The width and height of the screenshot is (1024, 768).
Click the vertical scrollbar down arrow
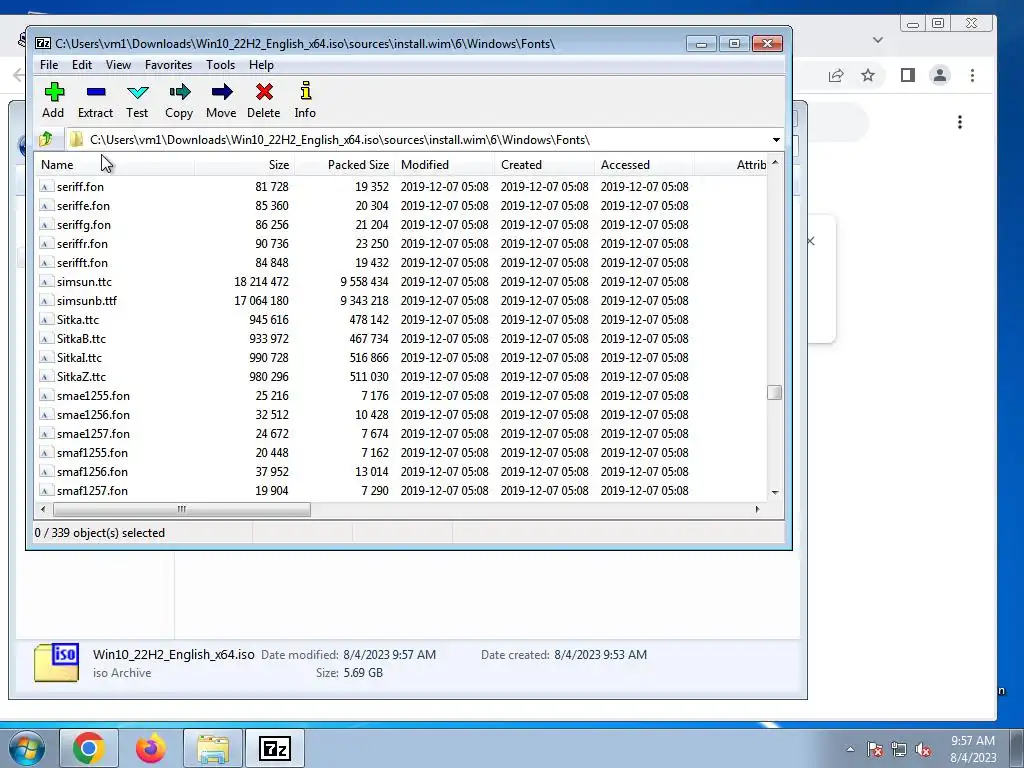(x=775, y=492)
